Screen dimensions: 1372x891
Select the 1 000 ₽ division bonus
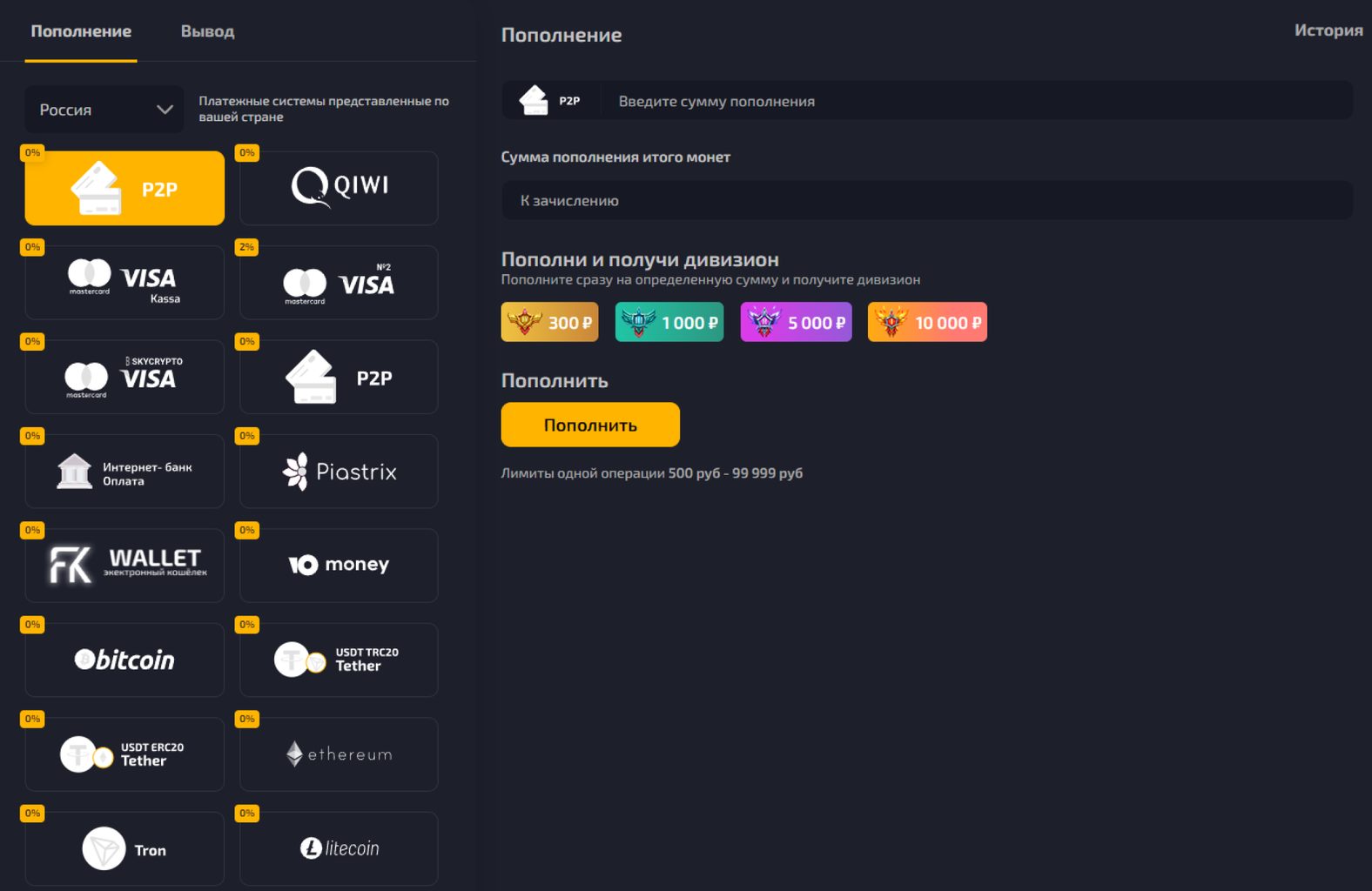point(669,322)
